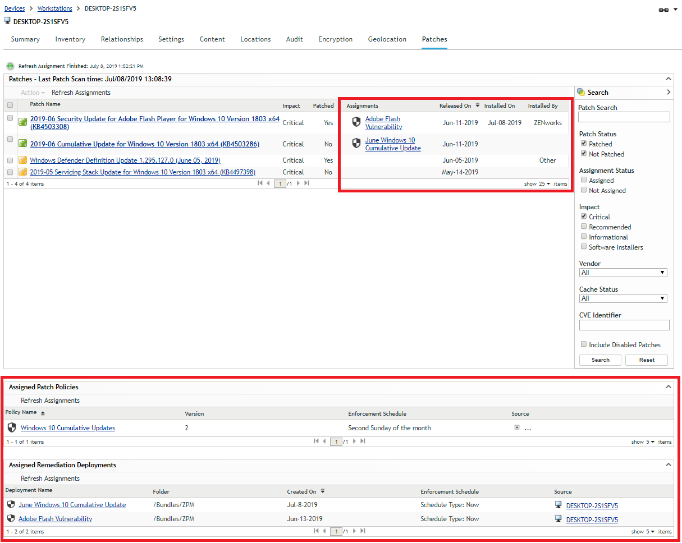Go to first page in patches pager
The height and width of the screenshot is (543, 682).
(x=260, y=183)
